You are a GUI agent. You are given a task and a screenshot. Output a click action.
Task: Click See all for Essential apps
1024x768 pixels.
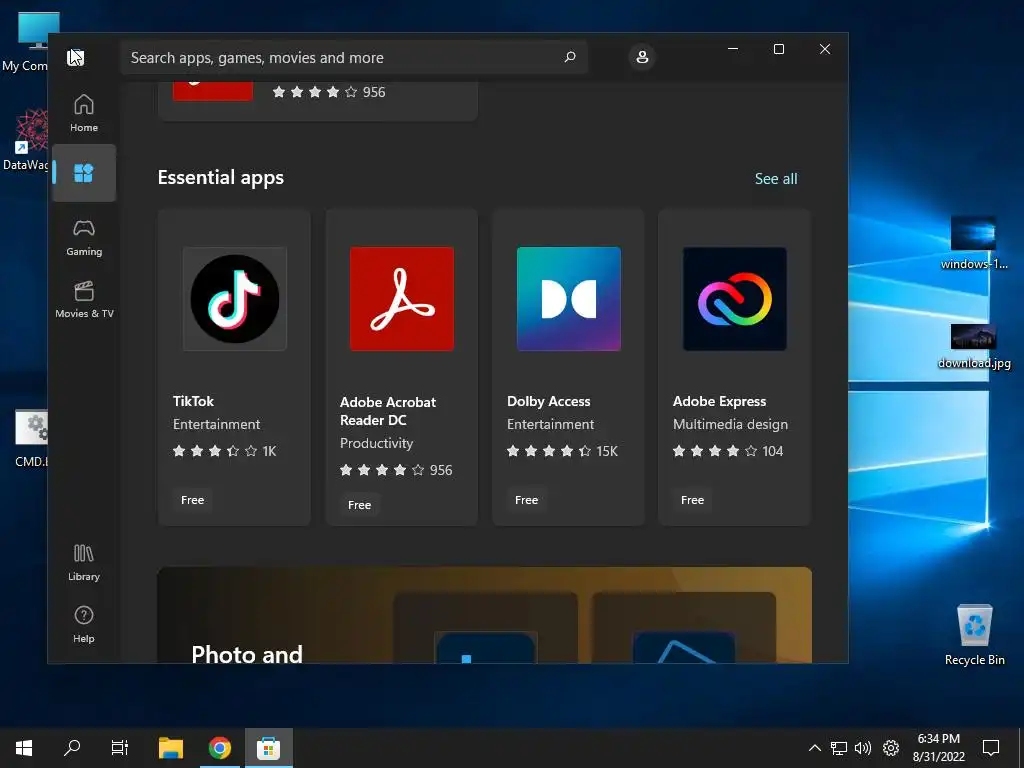(x=776, y=178)
